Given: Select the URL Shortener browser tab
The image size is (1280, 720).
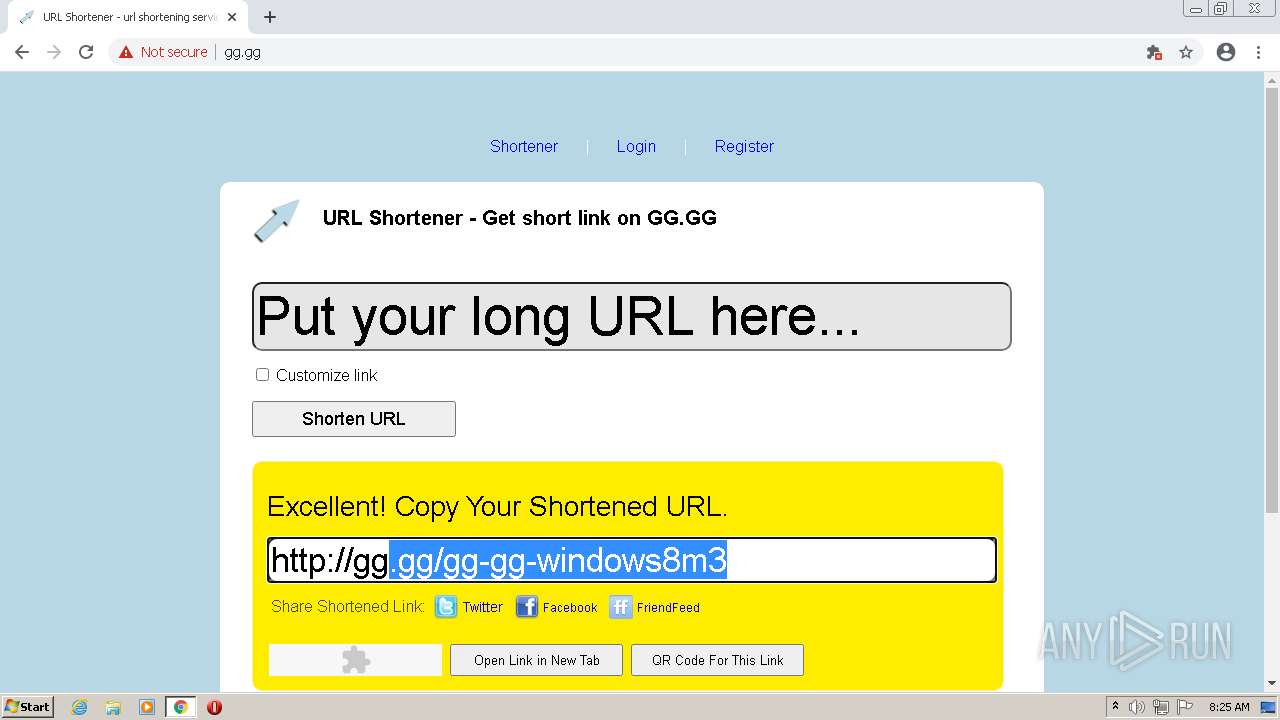Looking at the screenshot, I should tap(127, 17).
